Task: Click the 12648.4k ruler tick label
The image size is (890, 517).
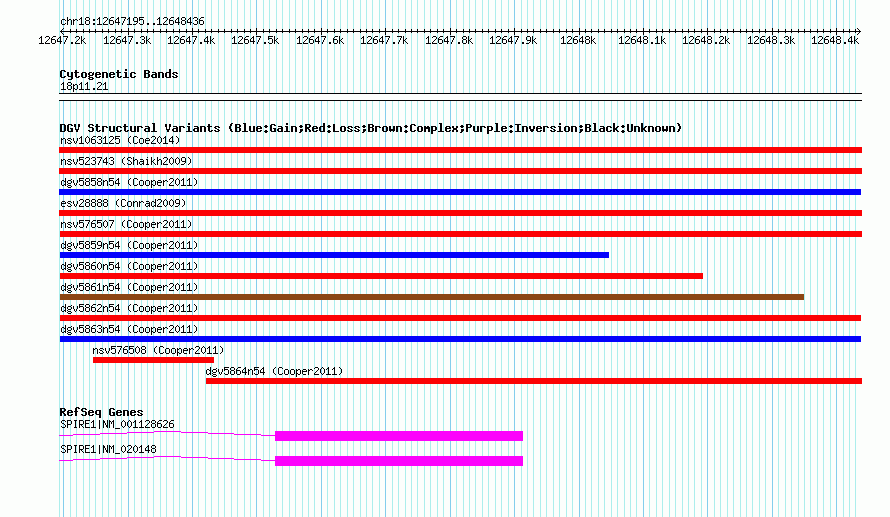Action: point(835,40)
